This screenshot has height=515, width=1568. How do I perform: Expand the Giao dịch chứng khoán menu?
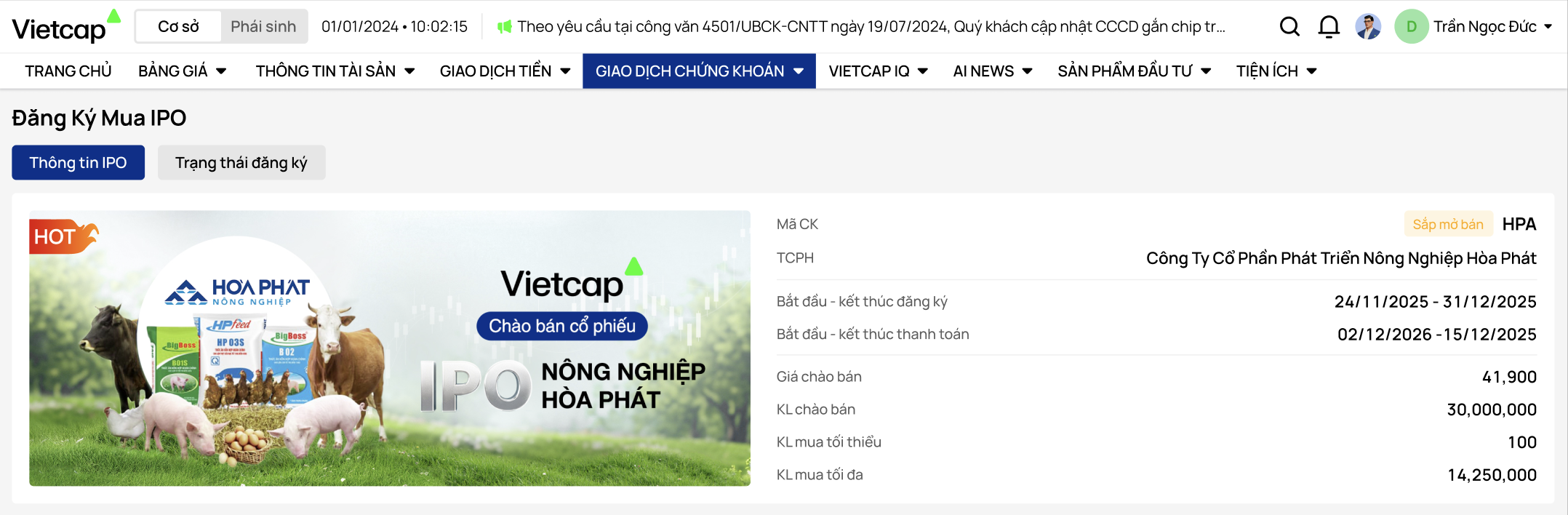[699, 71]
